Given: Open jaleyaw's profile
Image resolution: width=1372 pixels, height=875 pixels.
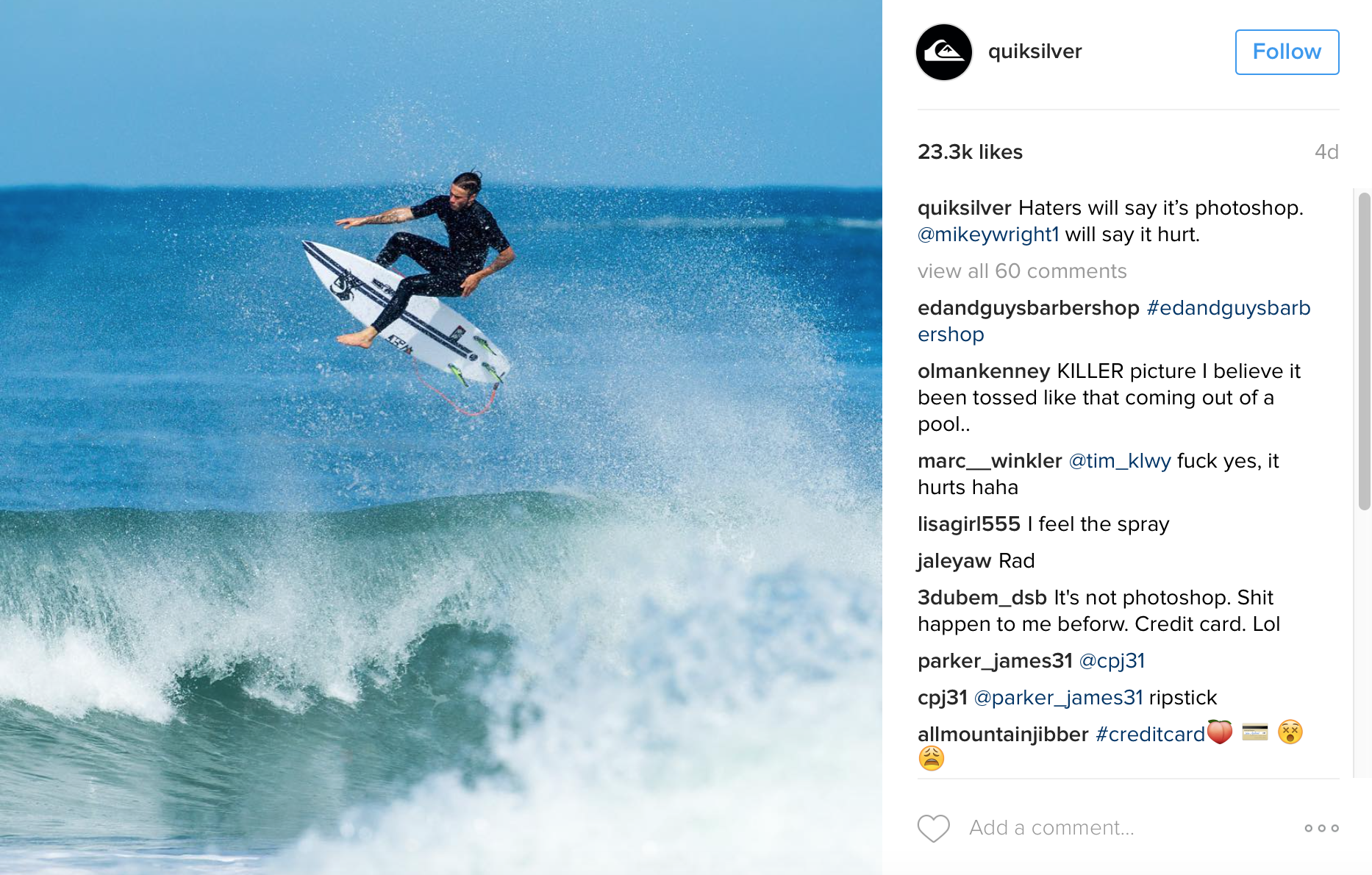Looking at the screenshot, I should tap(954, 561).
